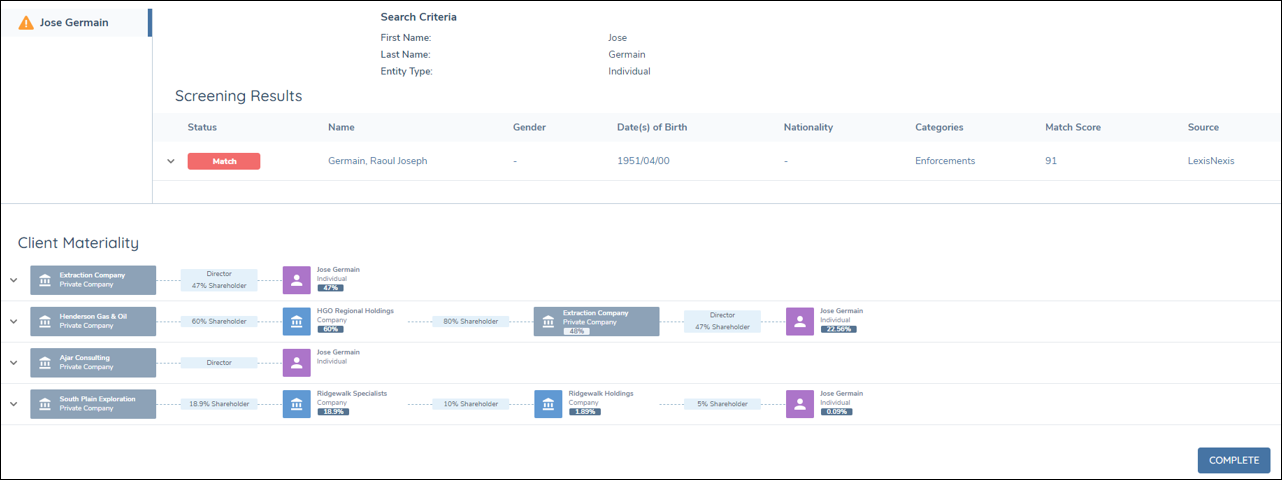
Task: Click the 10% Shareholder relationship label
Action: pos(471,404)
